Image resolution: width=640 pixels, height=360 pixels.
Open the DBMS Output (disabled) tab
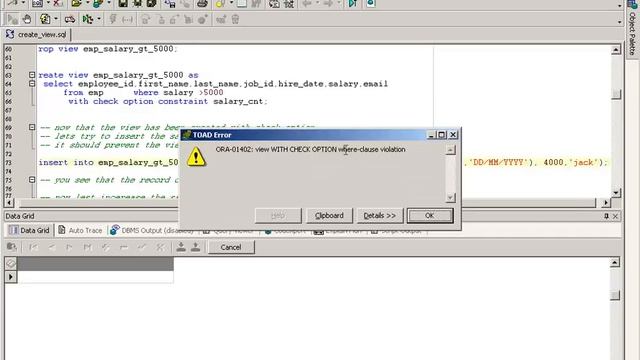pyautogui.click(x=152, y=230)
